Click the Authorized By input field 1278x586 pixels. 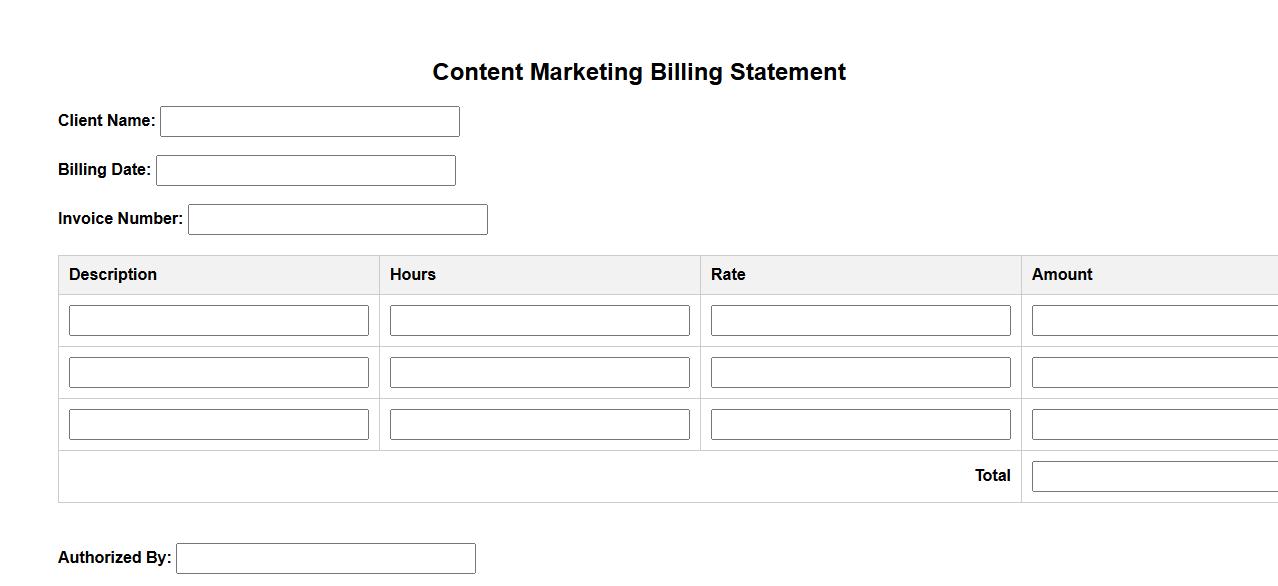[326, 558]
